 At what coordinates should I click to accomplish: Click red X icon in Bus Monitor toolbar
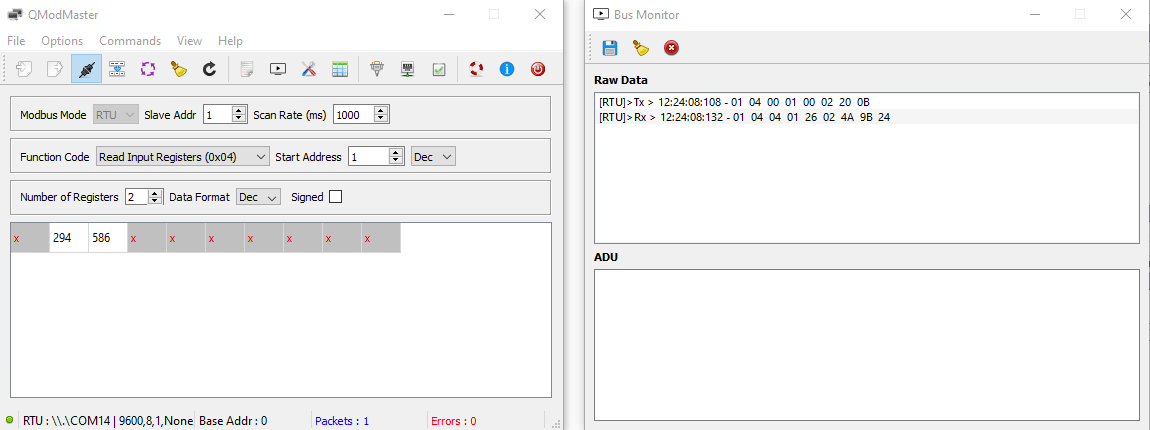pos(671,47)
